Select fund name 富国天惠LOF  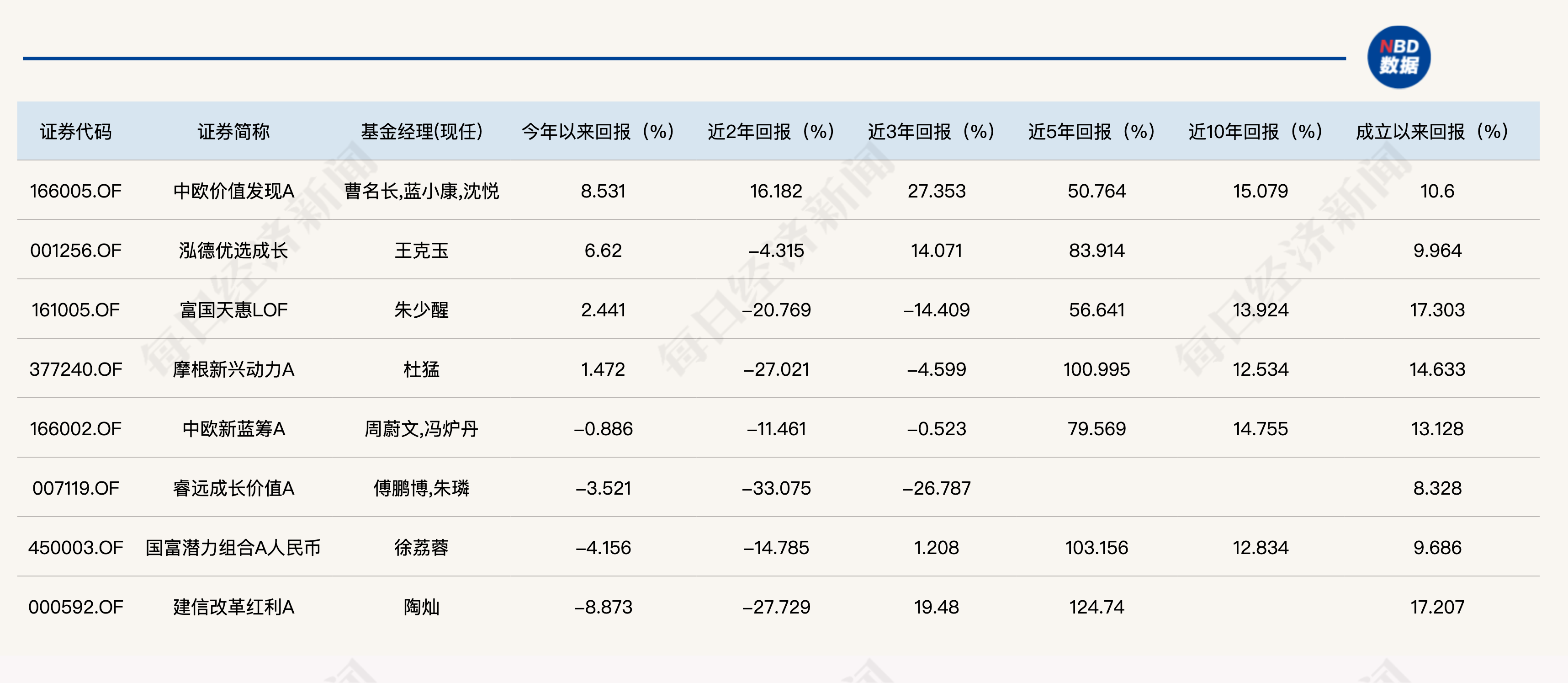(x=233, y=310)
